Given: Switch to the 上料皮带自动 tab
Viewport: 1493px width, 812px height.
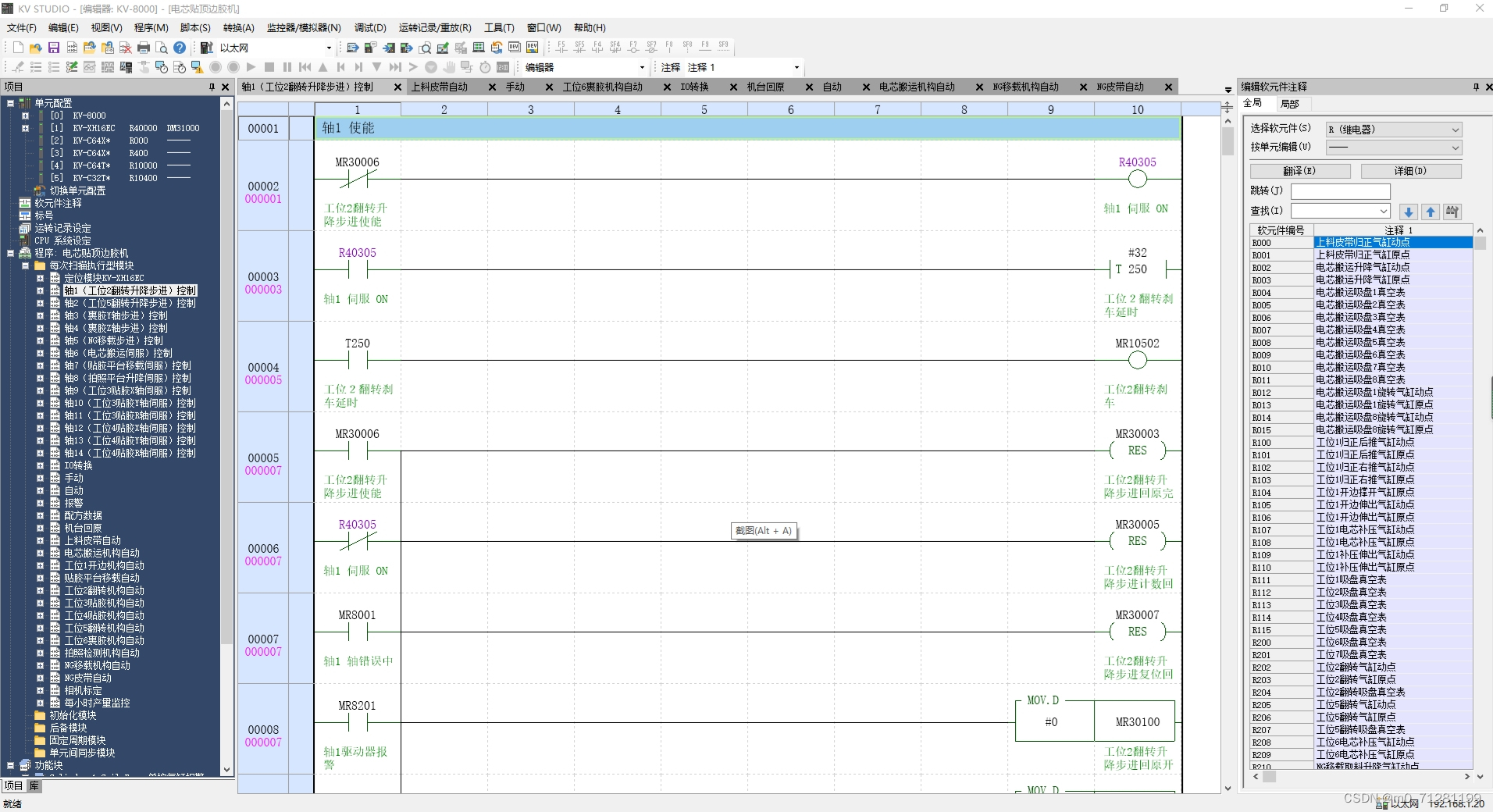Looking at the screenshot, I should point(440,87).
